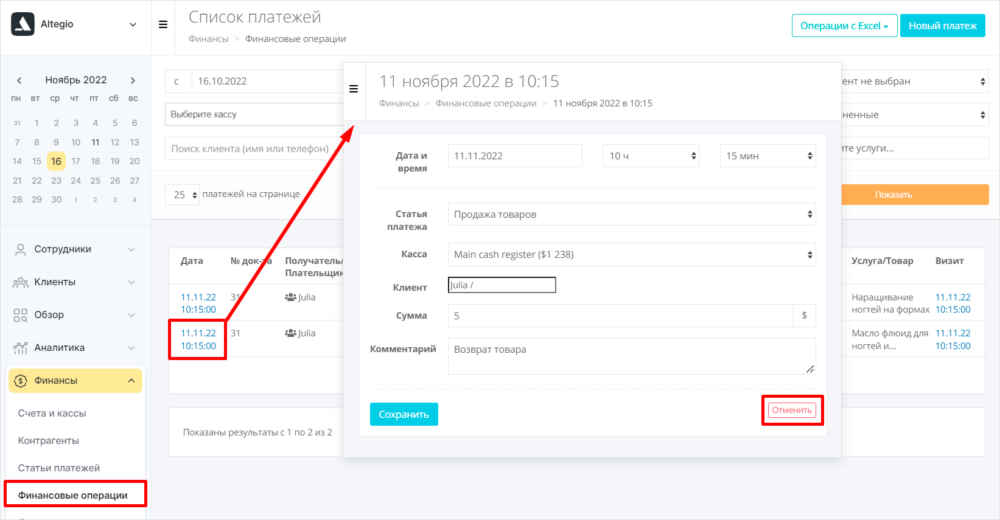Click the Сумма field with value 5
The image size is (1000, 520).
click(621, 316)
